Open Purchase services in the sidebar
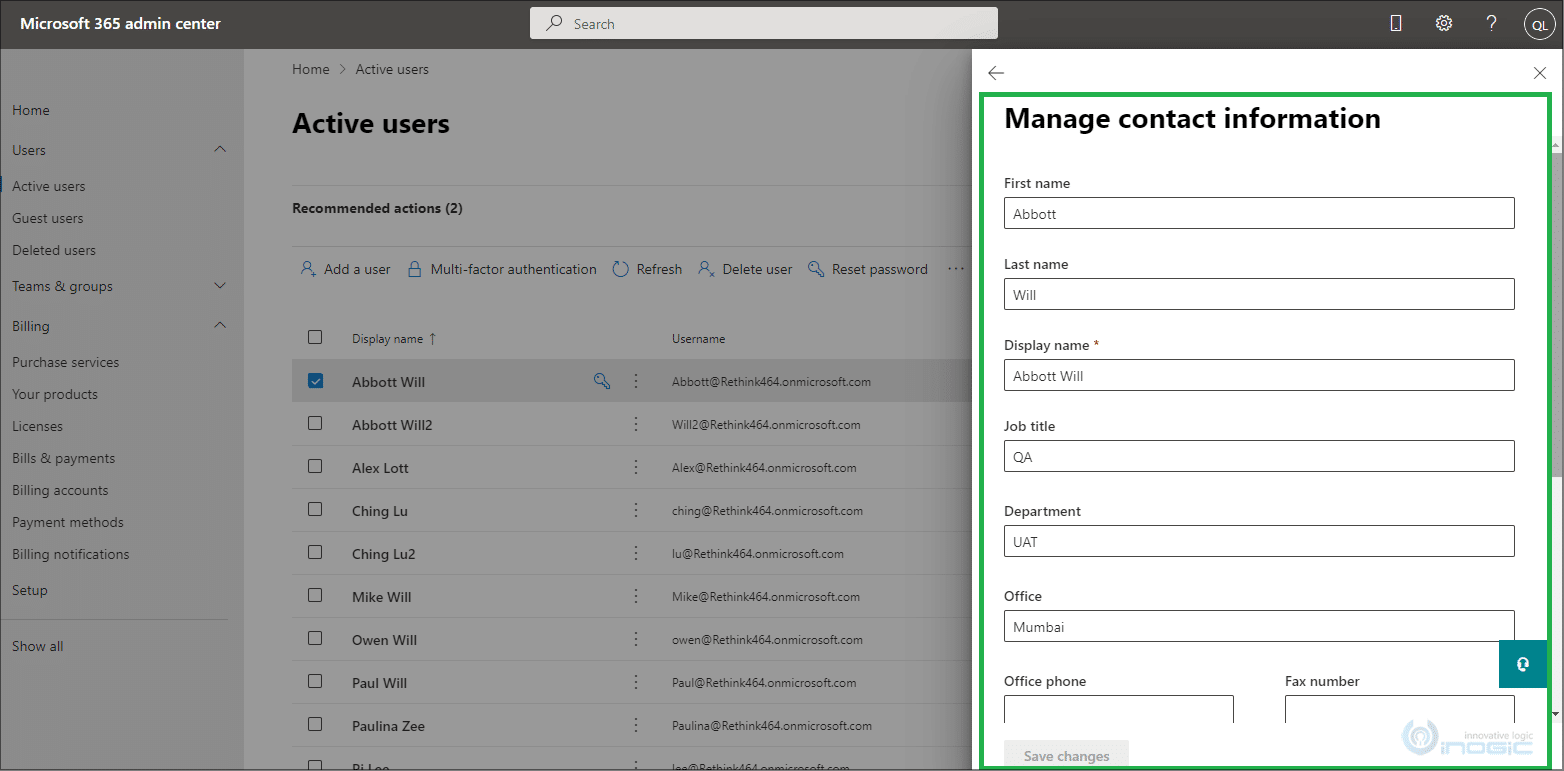 66,362
